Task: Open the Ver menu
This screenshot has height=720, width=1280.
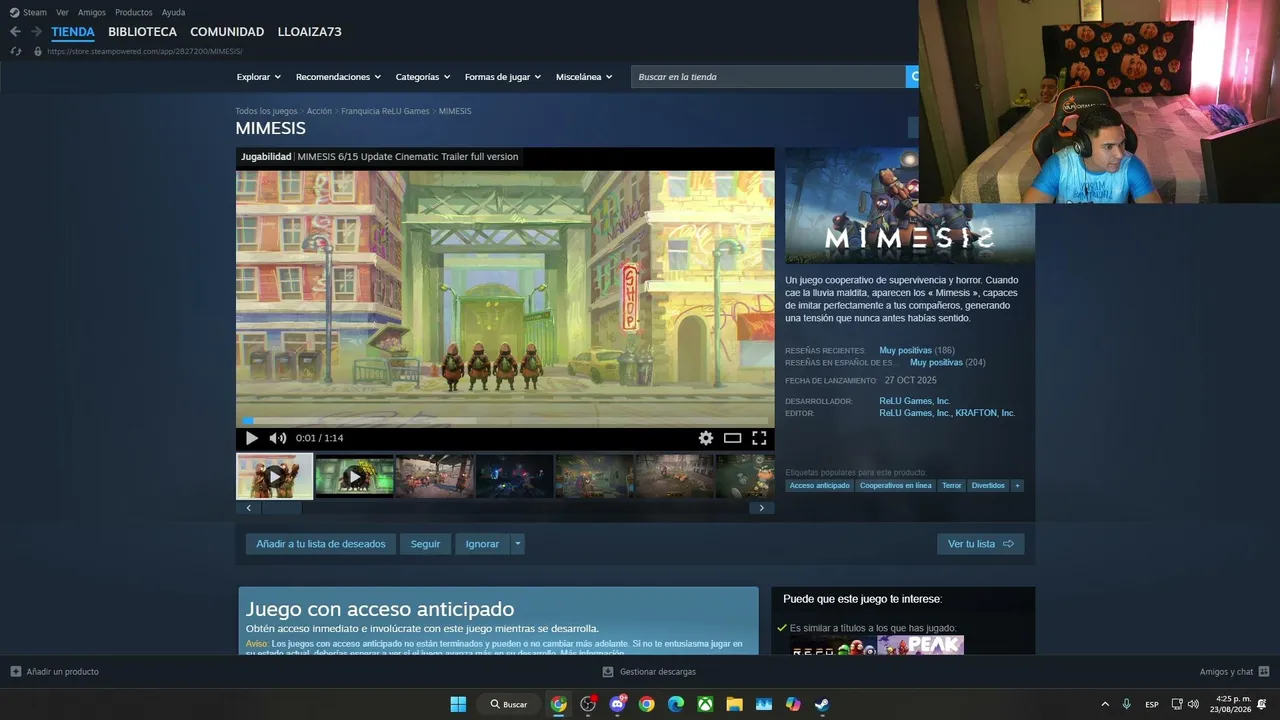Action: coord(62,12)
